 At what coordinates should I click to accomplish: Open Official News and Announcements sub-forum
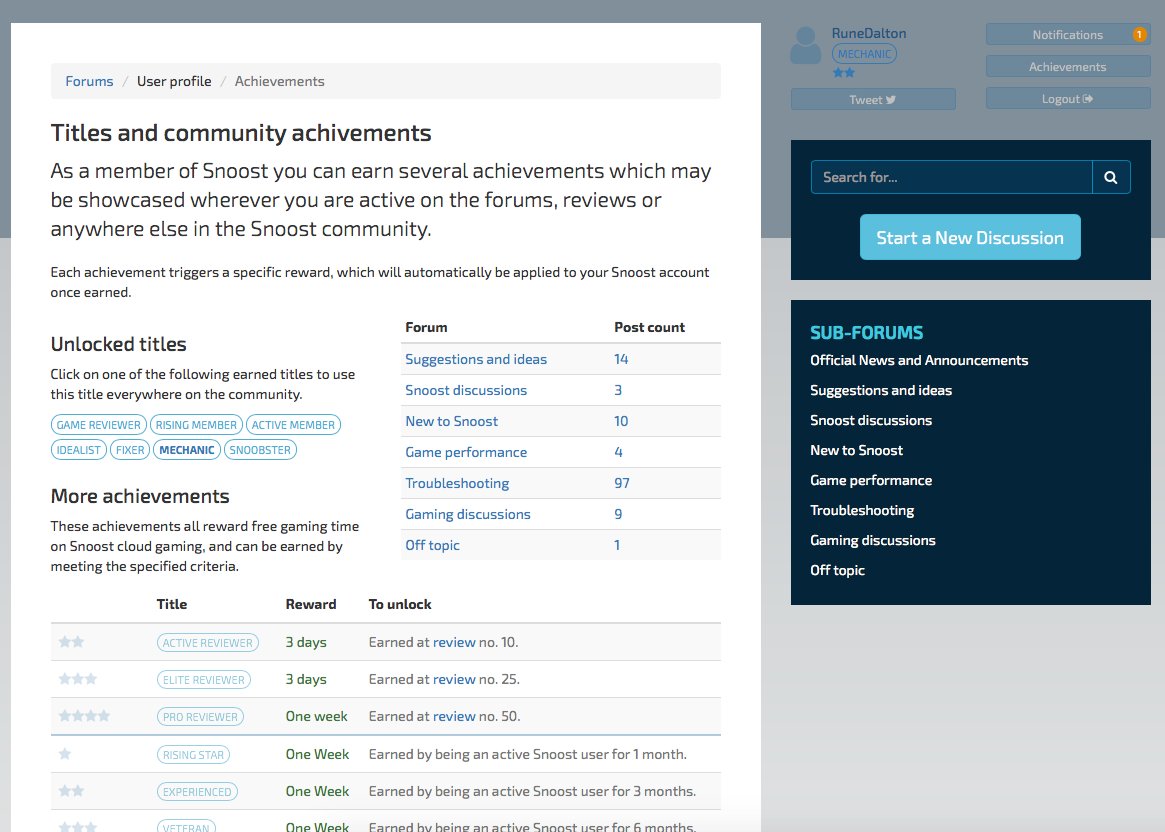pyautogui.click(x=919, y=360)
